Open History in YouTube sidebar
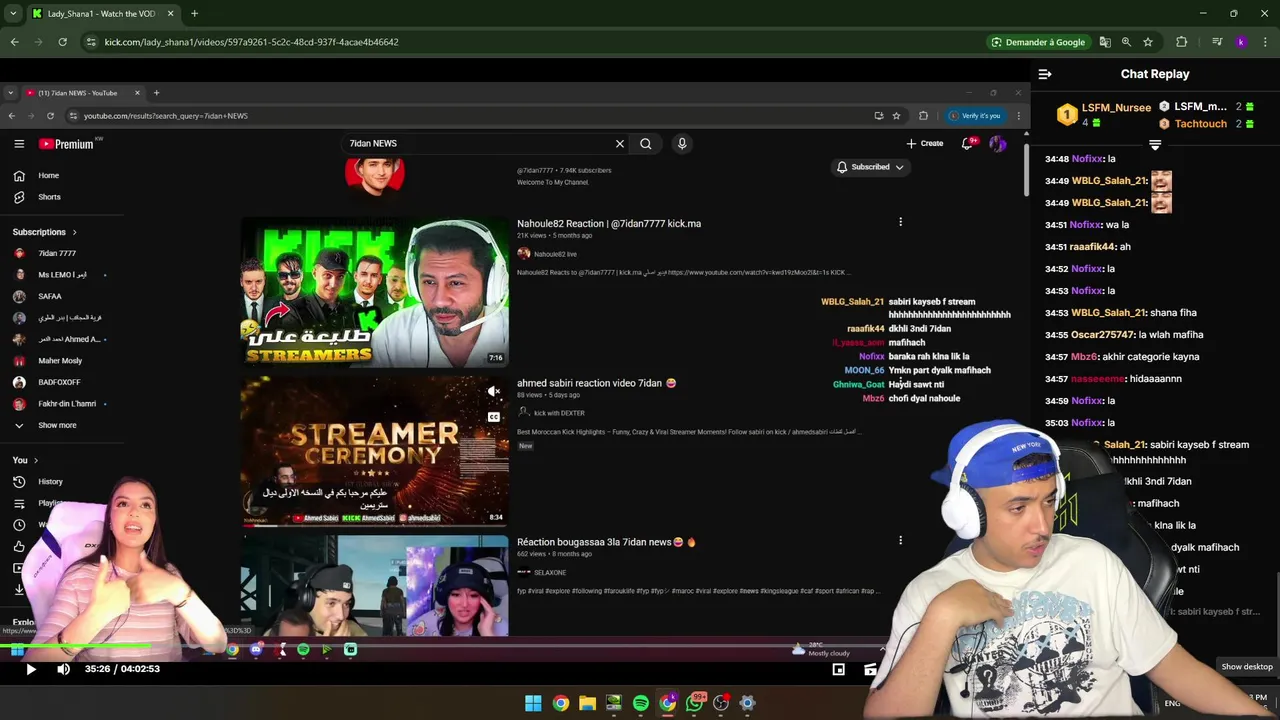 click(x=50, y=481)
